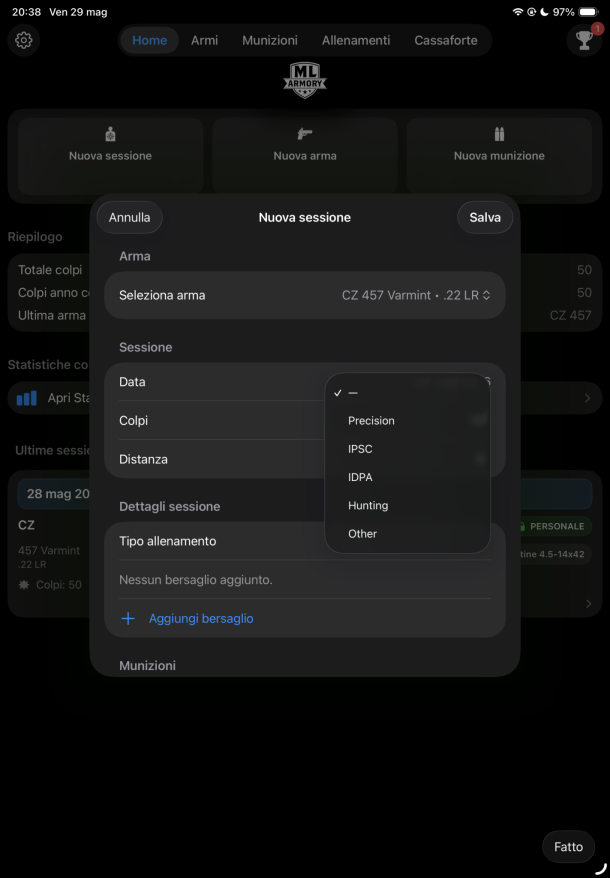This screenshot has width=610, height=878.
Task: Switch to the Home tab
Action: coord(150,40)
